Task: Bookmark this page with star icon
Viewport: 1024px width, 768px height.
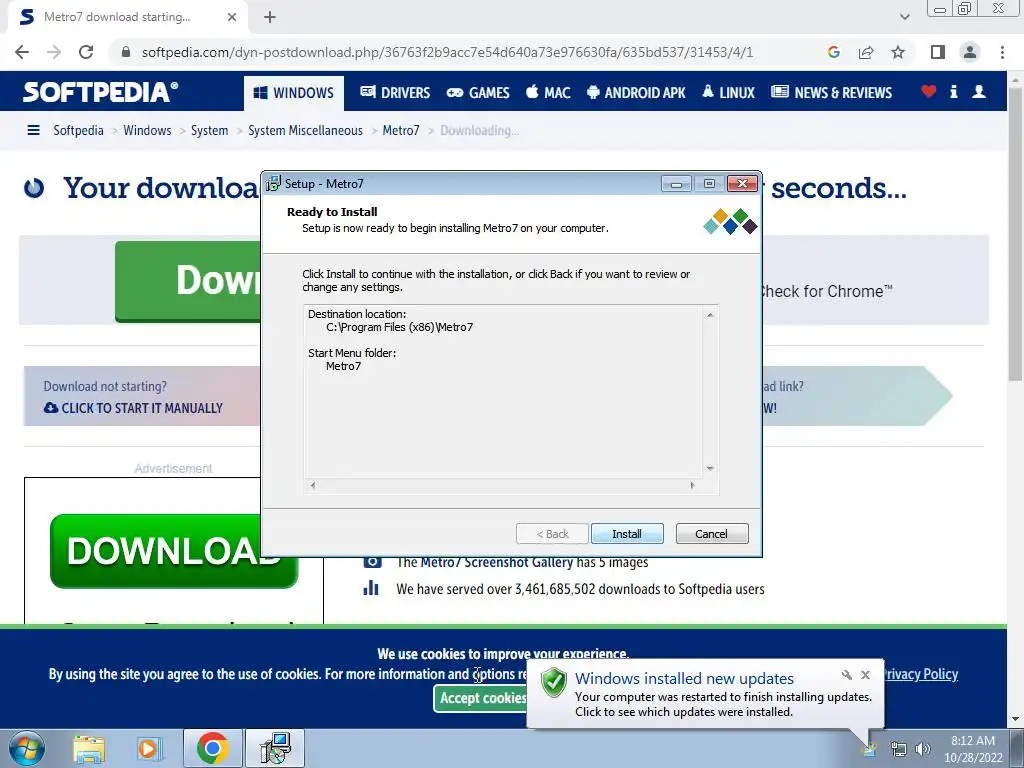Action: 898,52
